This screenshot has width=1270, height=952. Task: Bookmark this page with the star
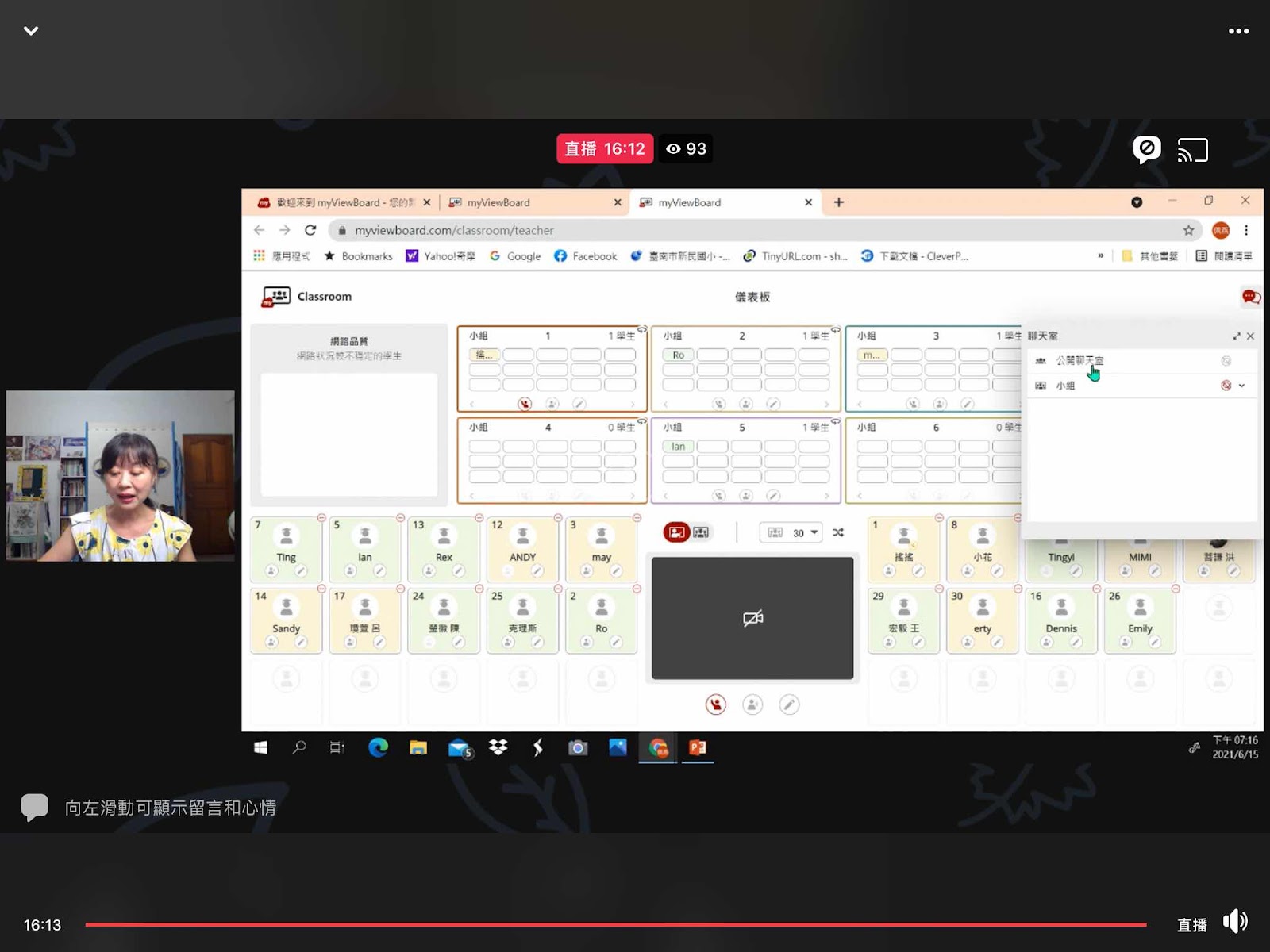(1188, 230)
